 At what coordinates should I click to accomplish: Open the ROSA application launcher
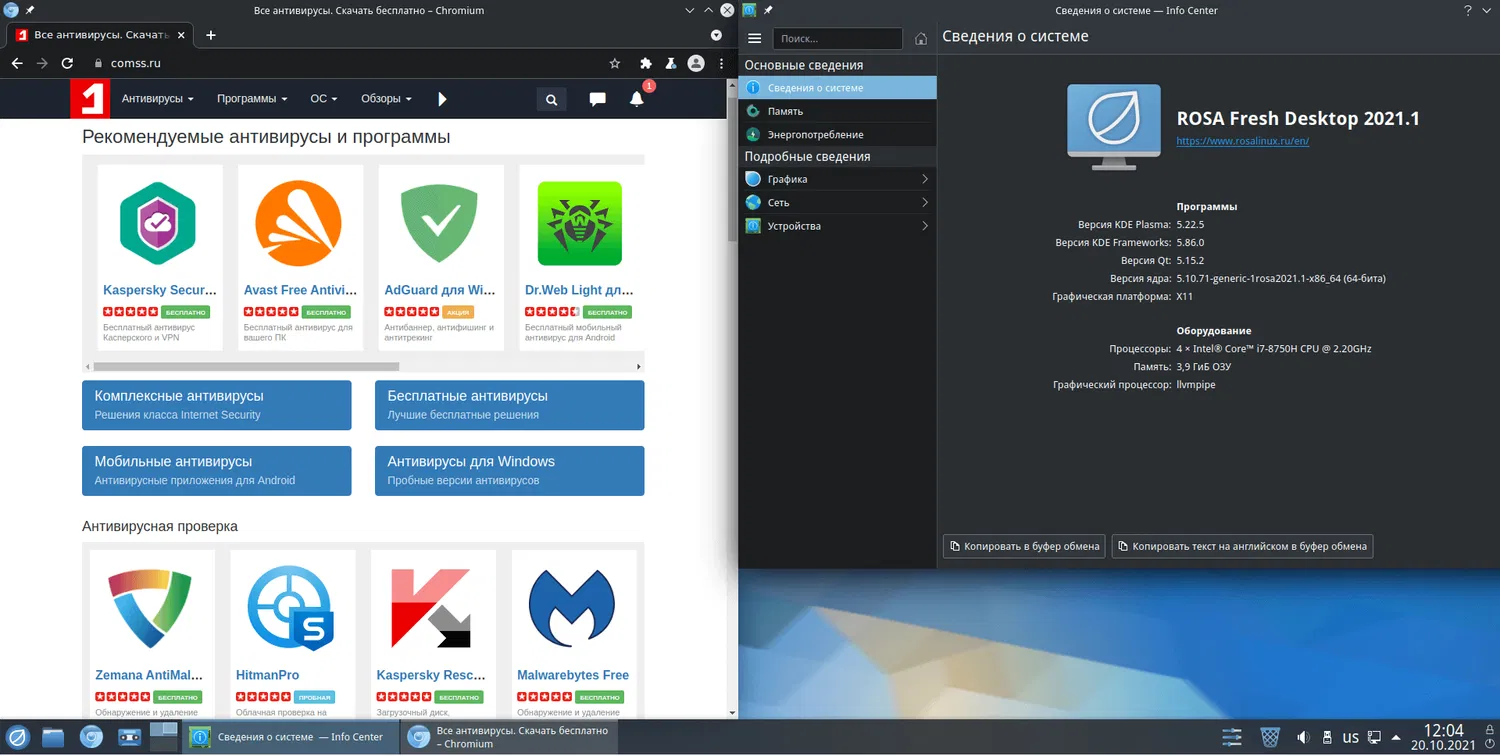pos(17,738)
